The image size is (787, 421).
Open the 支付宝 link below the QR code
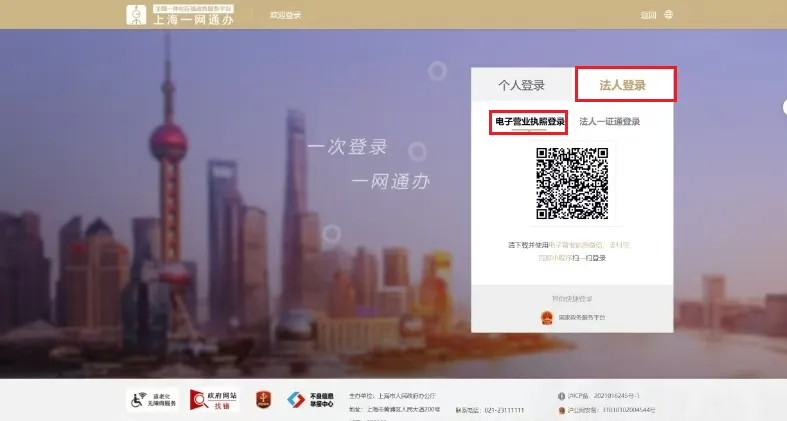(618, 245)
